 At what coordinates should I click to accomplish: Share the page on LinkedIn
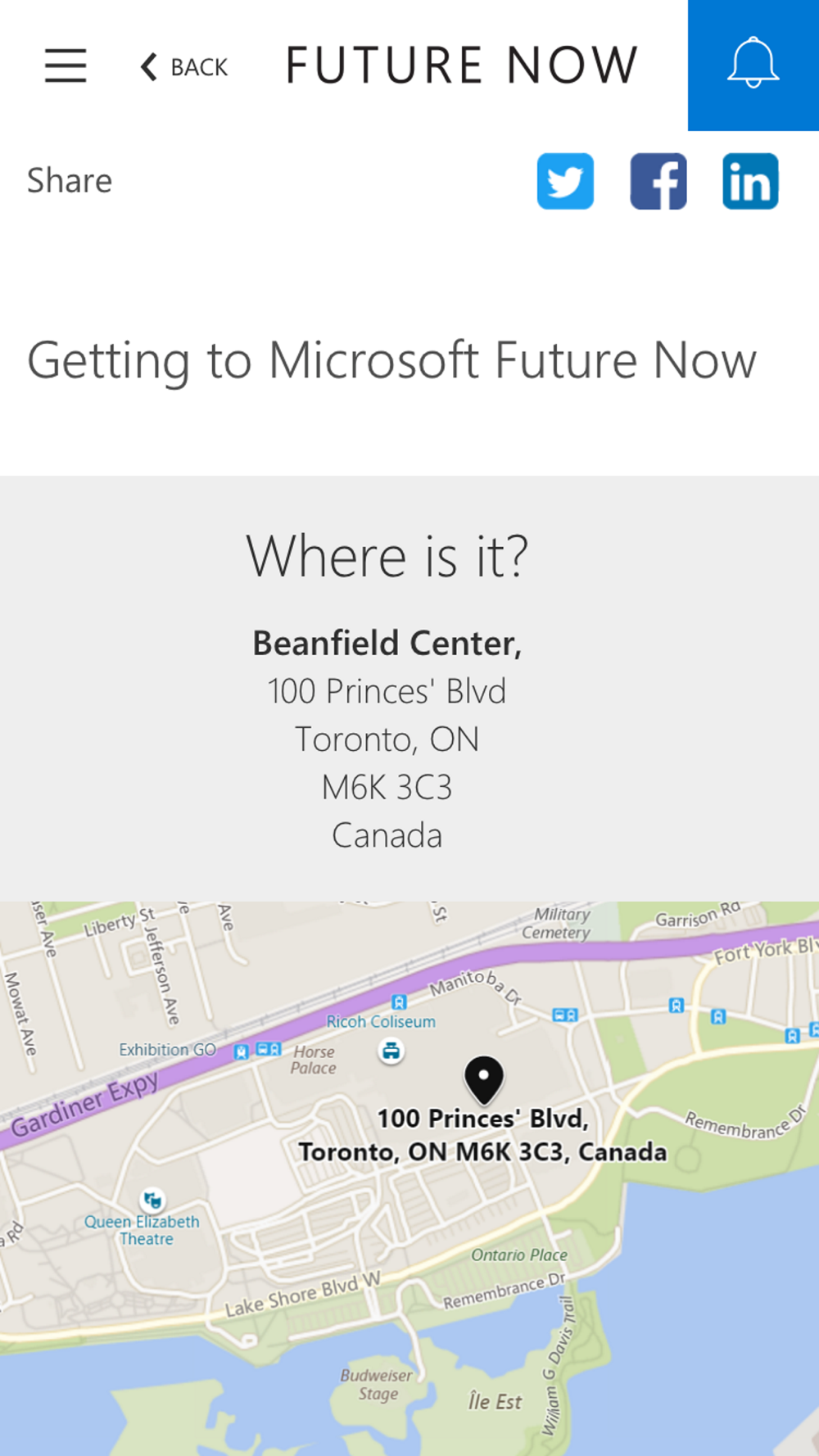(x=750, y=181)
